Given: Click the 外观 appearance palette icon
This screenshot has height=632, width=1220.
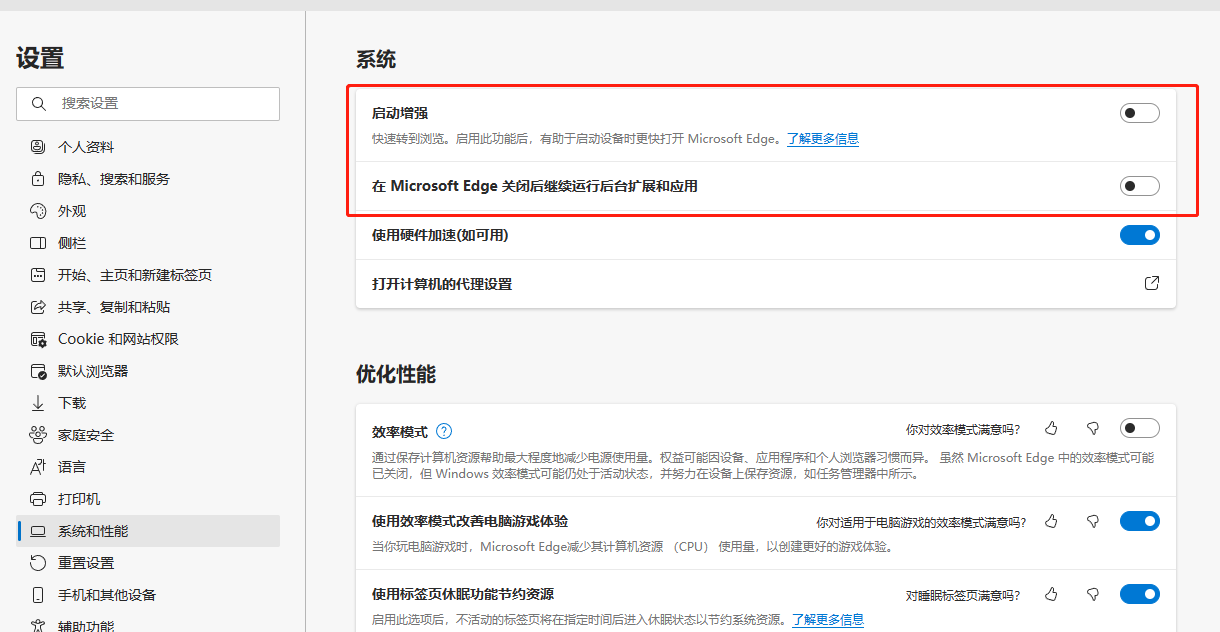Looking at the screenshot, I should click(38, 211).
